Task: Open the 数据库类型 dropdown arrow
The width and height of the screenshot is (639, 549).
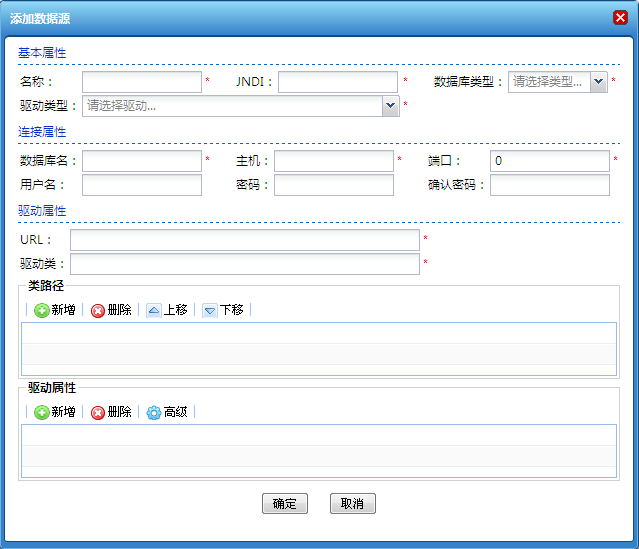Action: (x=598, y=82)
